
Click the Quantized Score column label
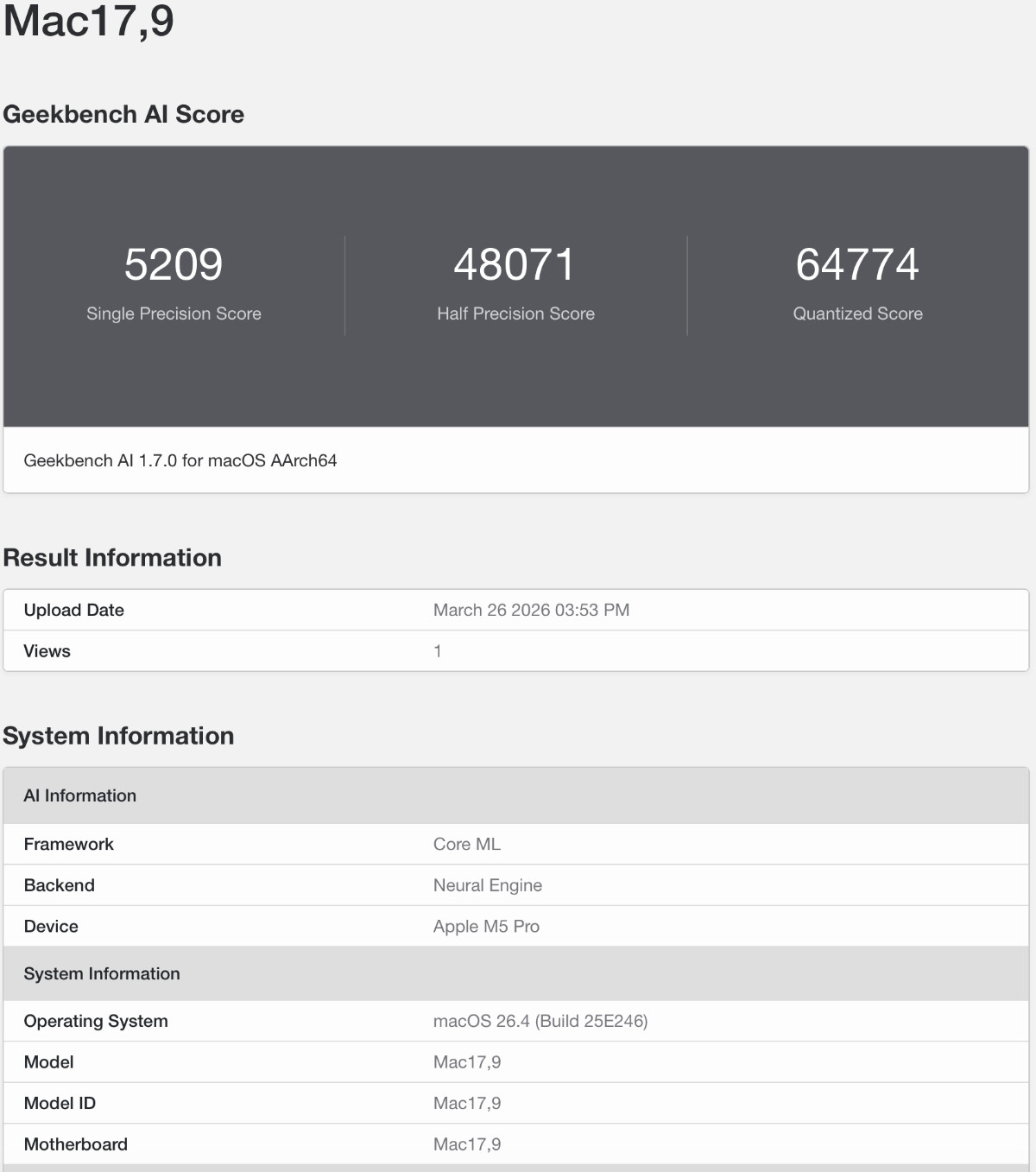pyautogui.click(x=858, y=314)
